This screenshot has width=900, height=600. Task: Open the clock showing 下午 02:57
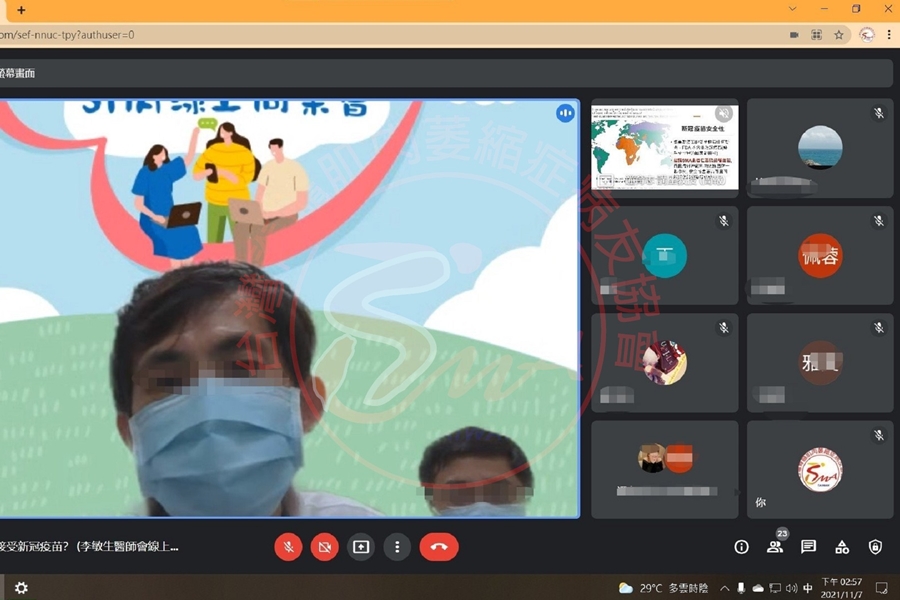(841, 588)
